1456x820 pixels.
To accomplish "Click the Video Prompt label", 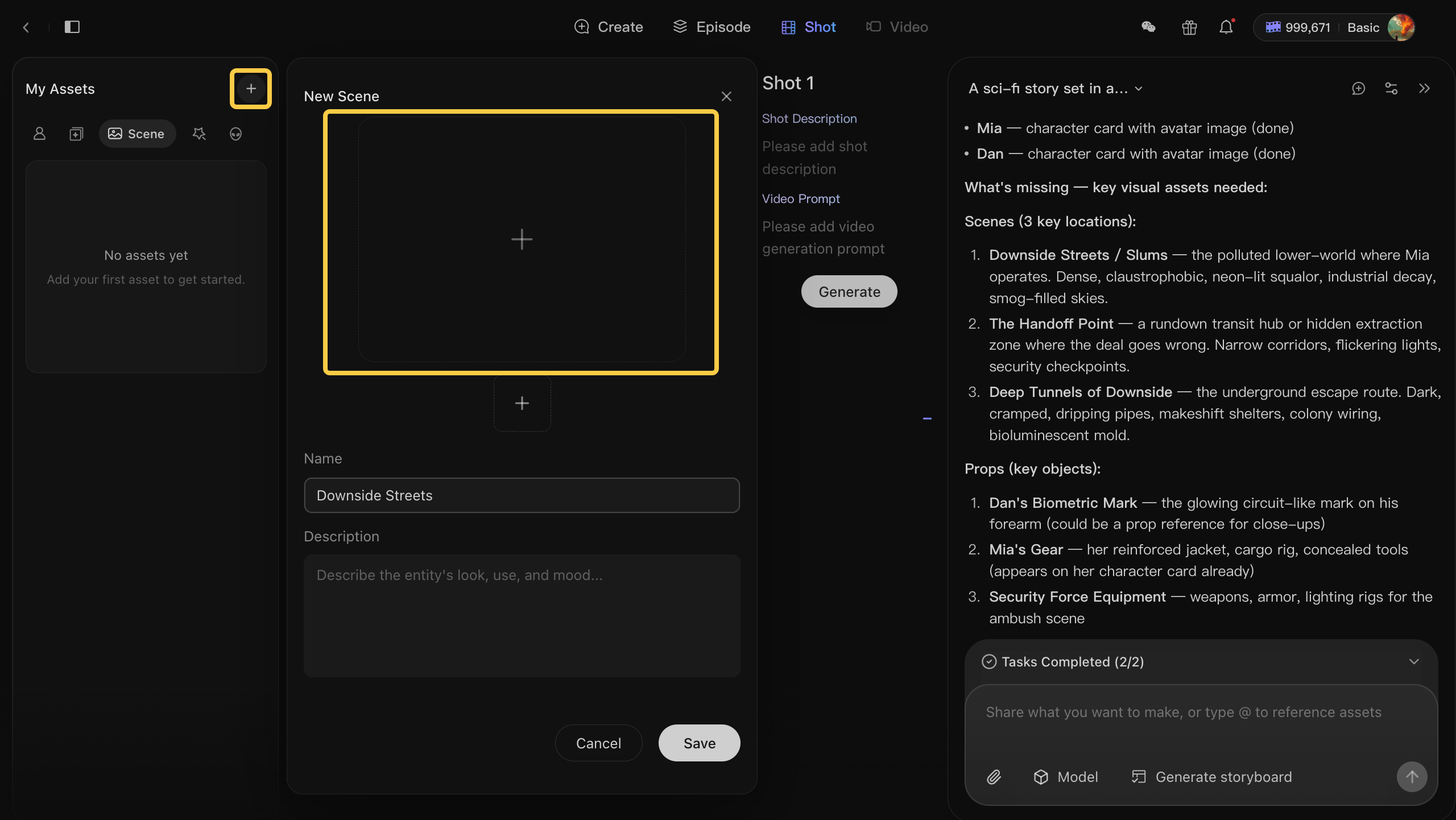I will [x=801, y=198].
